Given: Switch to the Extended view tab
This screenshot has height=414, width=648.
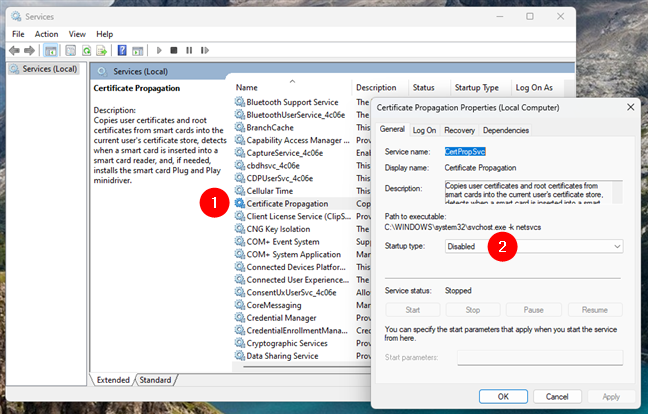Looking at the screenshot, I should (x=113, y=380).
